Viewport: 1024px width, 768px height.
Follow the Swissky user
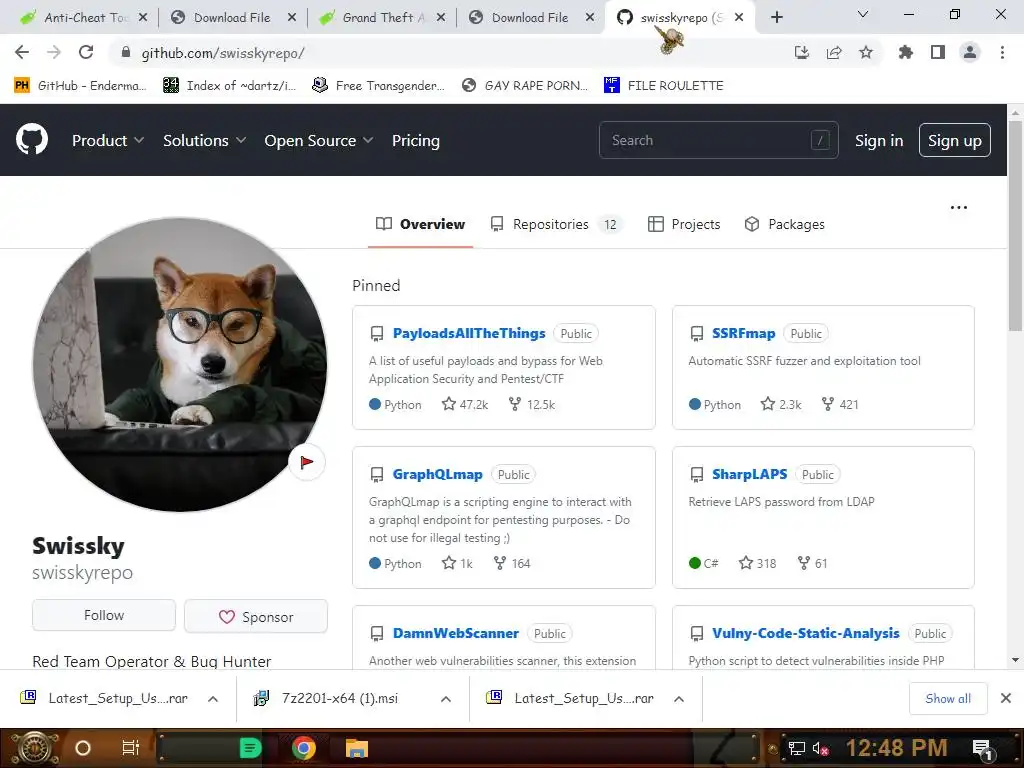[x=104, y=615]
